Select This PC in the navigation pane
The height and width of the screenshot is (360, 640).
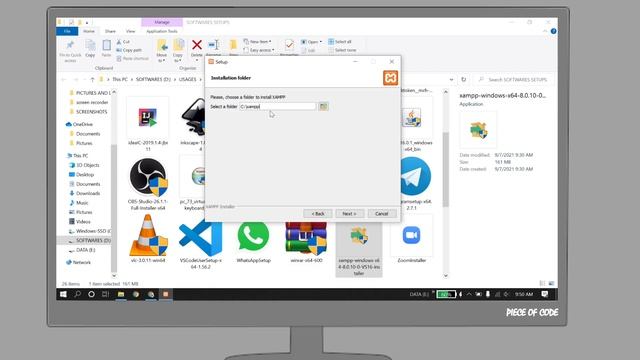coord(77,156)
